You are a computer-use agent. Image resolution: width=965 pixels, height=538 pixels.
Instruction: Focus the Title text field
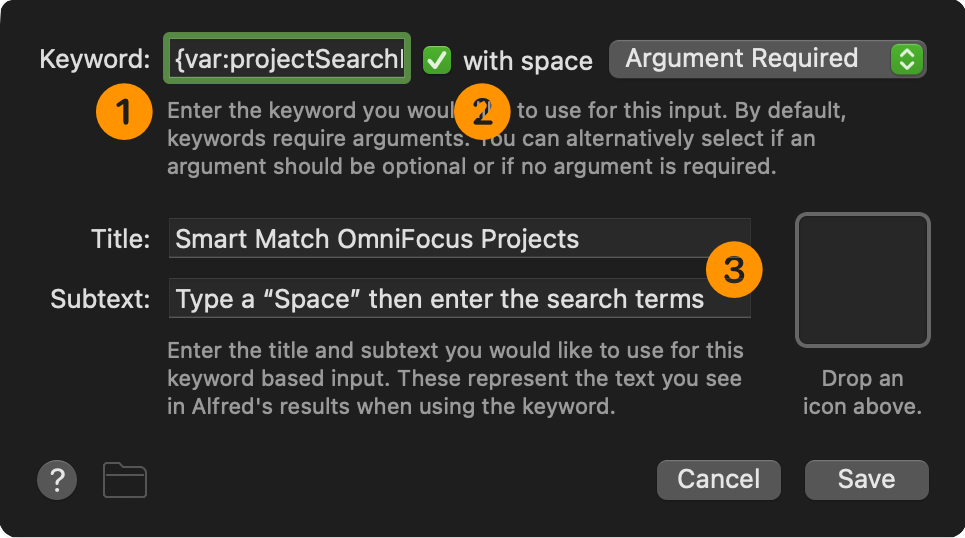(460, 238)
